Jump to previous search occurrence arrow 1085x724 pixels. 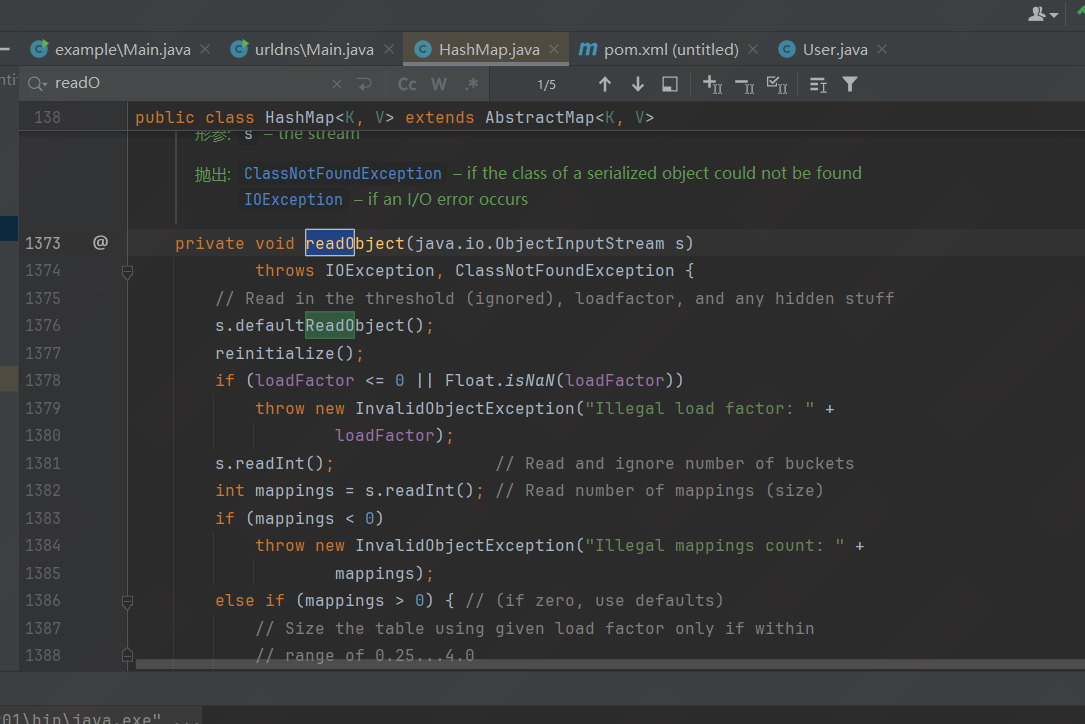tap(605, 84)
